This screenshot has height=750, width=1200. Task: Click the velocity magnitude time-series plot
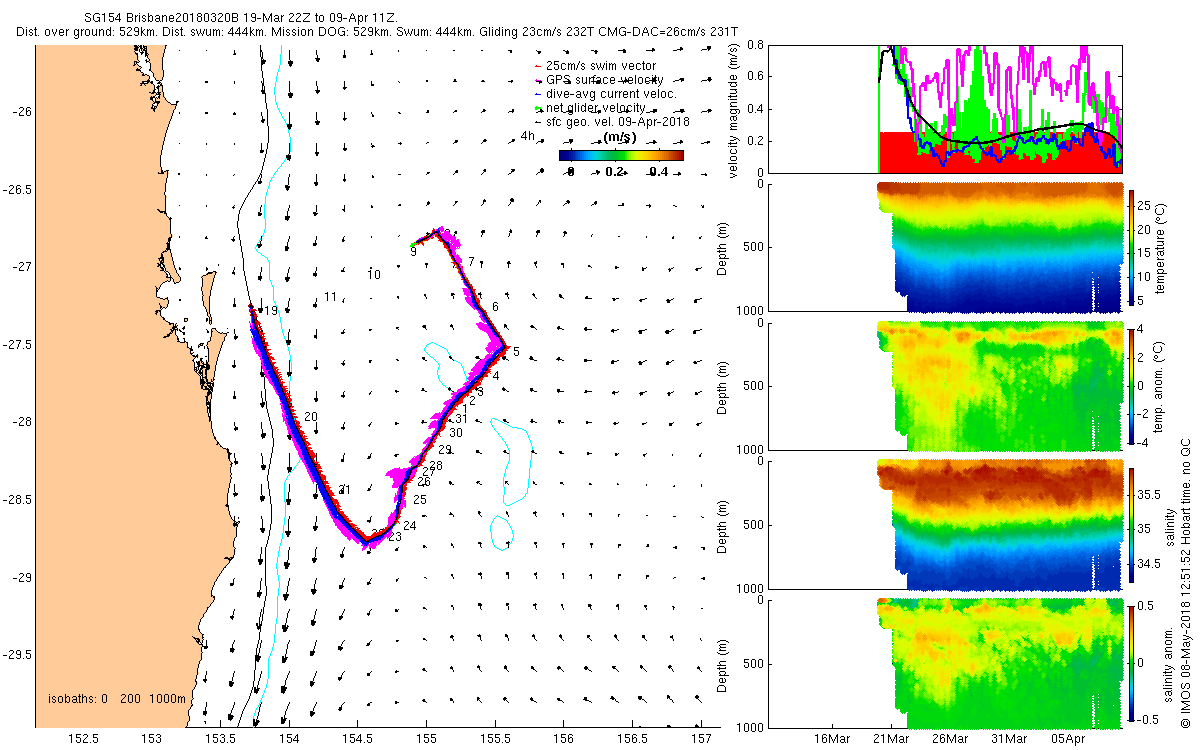(x=945, y=109)
